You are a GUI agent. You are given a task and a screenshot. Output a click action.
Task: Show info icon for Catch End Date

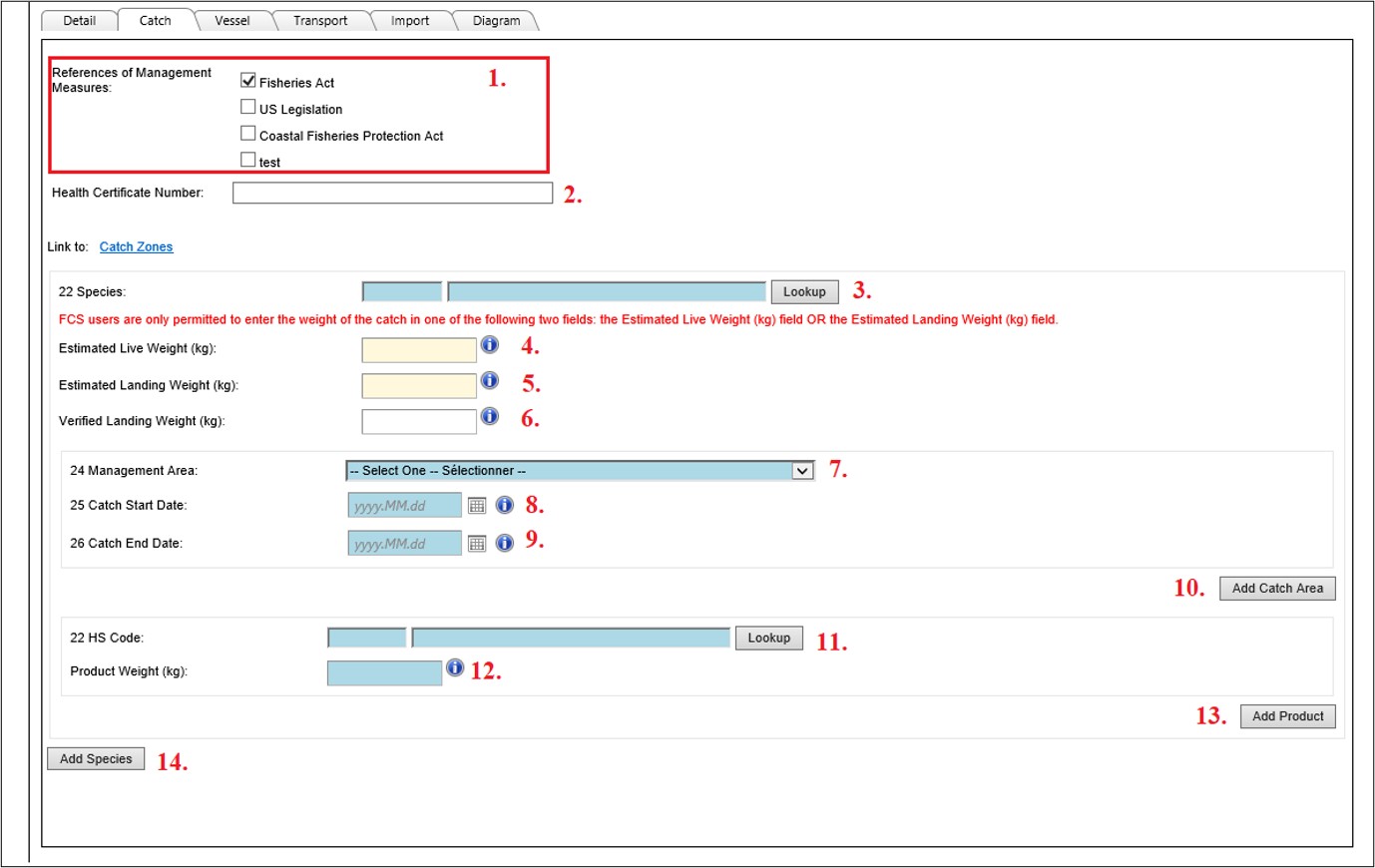tap(505, 543)
